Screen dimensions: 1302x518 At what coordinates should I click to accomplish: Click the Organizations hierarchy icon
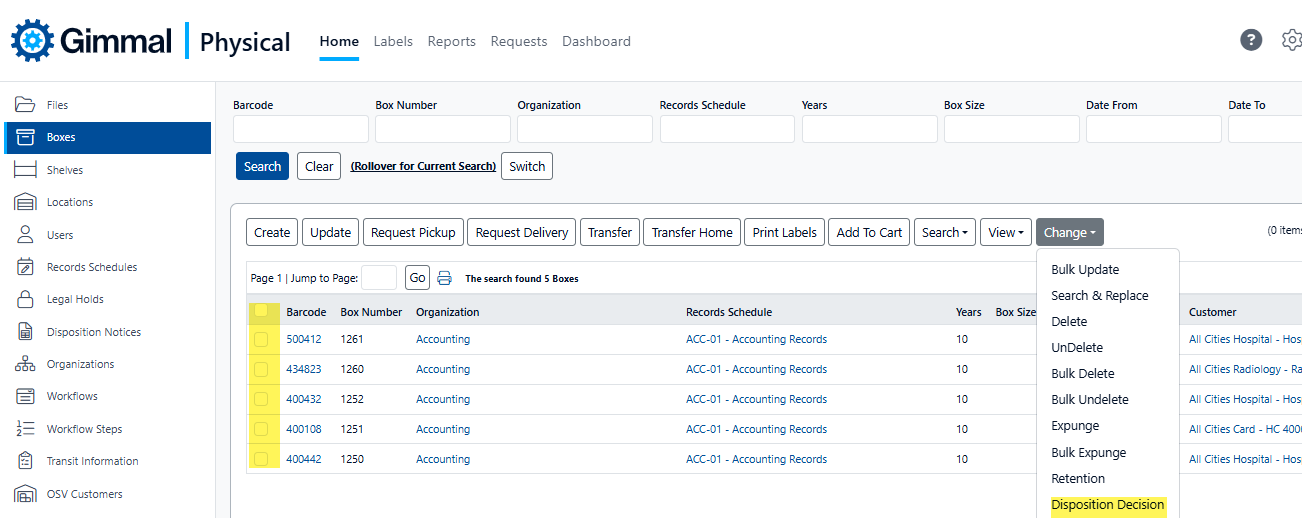[25, 364]
